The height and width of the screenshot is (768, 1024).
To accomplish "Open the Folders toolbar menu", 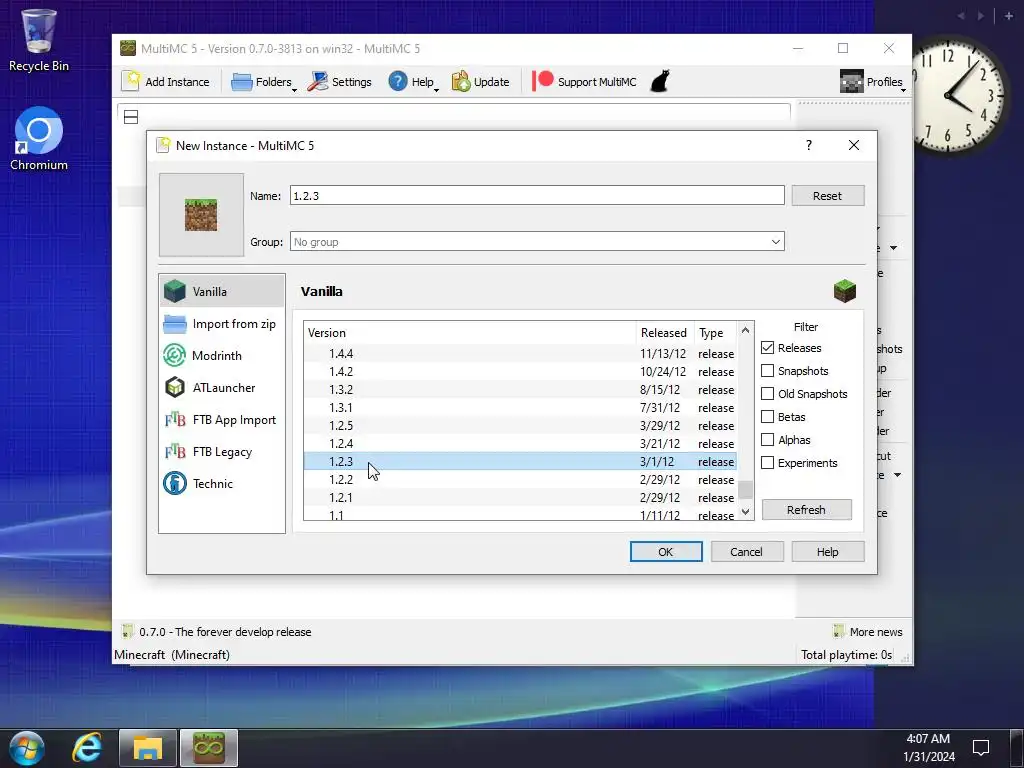I will [x=264, y=82].
